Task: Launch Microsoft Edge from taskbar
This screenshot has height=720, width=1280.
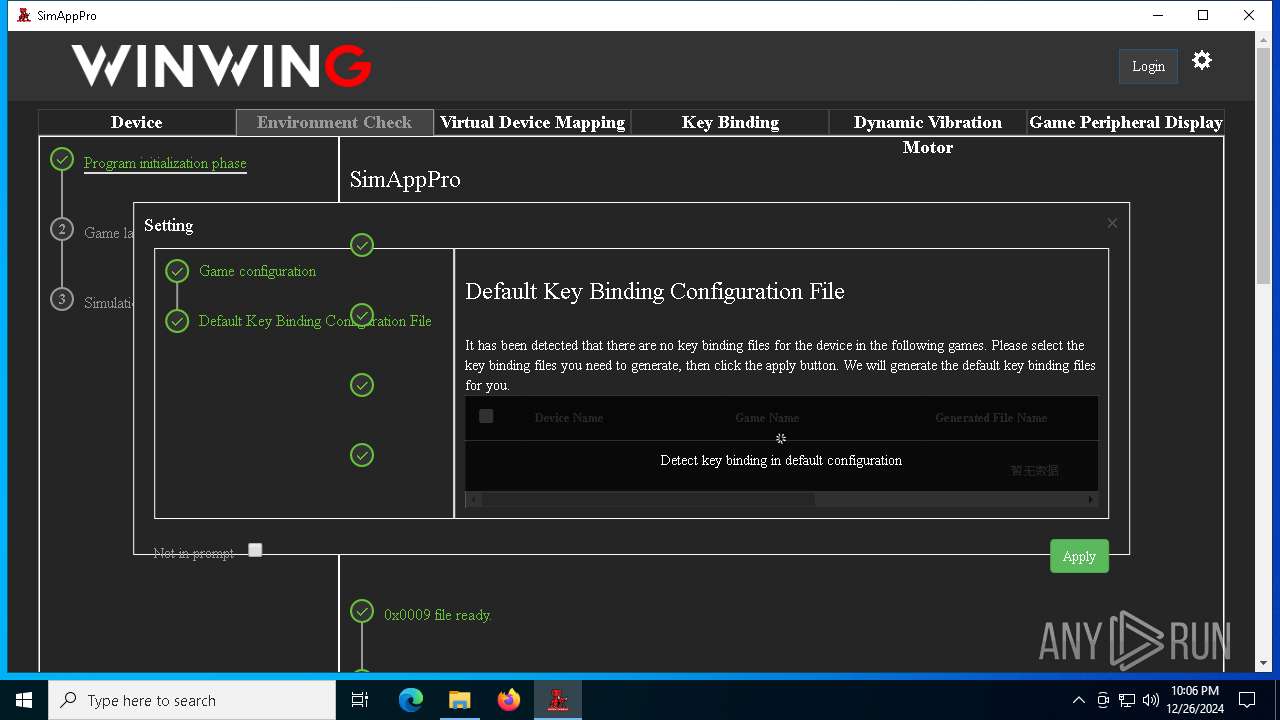Action: [411, 700]
